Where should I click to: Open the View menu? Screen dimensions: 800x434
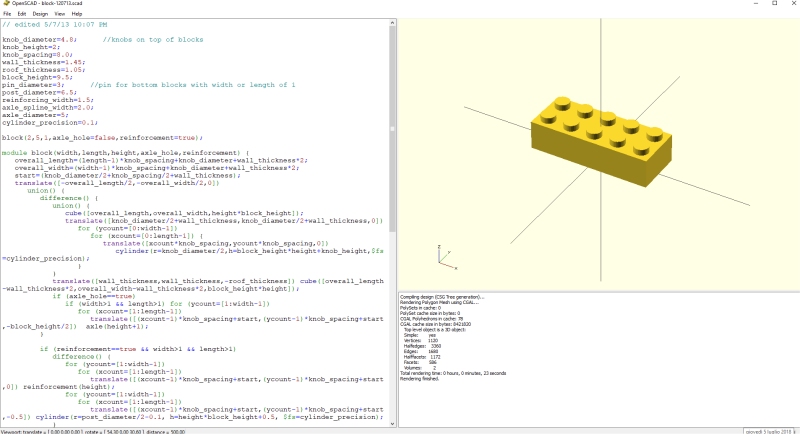[x=60, y=14]
